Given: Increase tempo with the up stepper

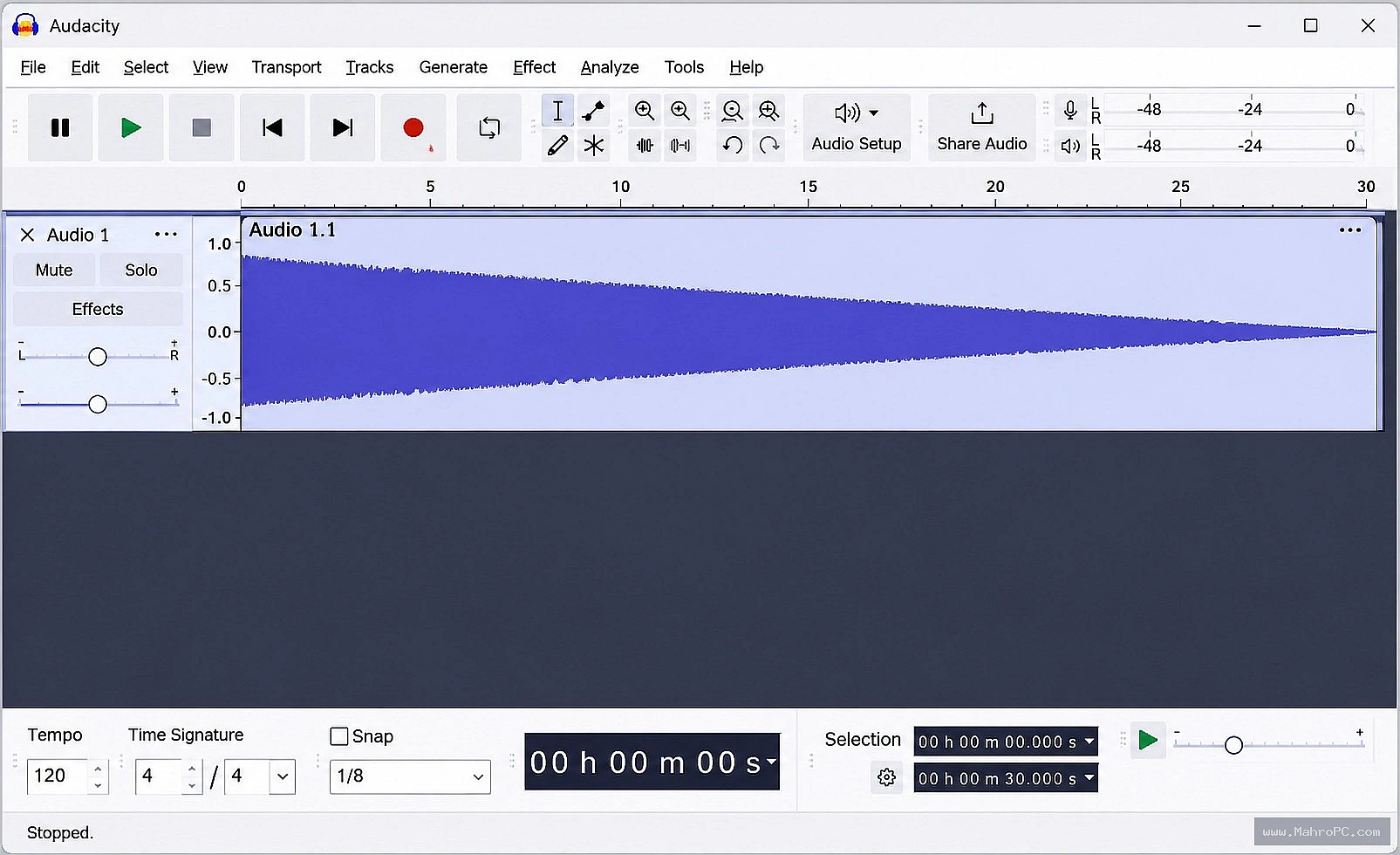Looking at the screenshot, I should click(98, 768).
